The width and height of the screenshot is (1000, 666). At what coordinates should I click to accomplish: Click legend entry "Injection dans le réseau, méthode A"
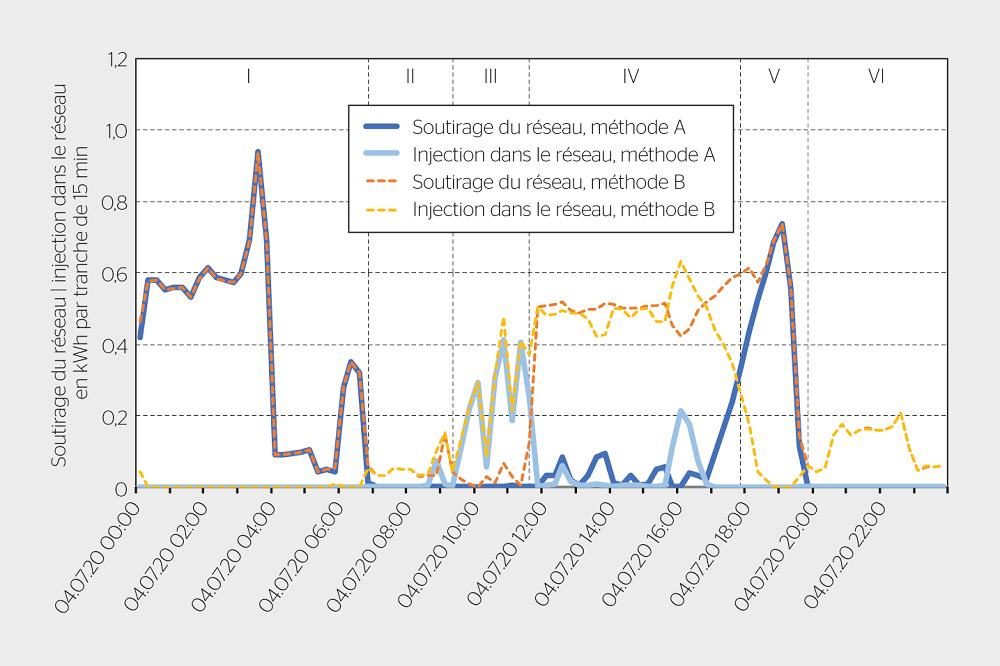[x=563, y=155]
